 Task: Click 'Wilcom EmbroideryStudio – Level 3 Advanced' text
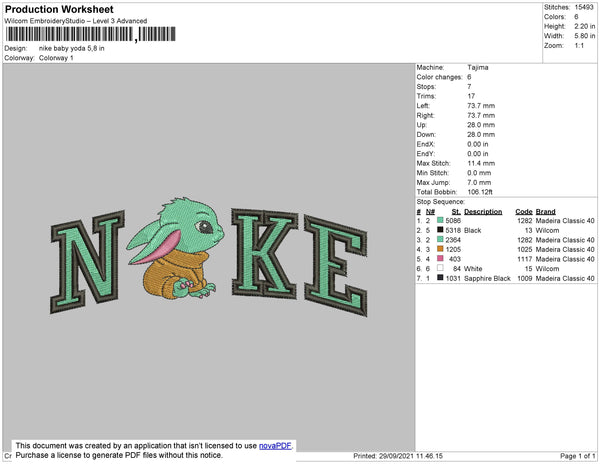tap(76, 21)
